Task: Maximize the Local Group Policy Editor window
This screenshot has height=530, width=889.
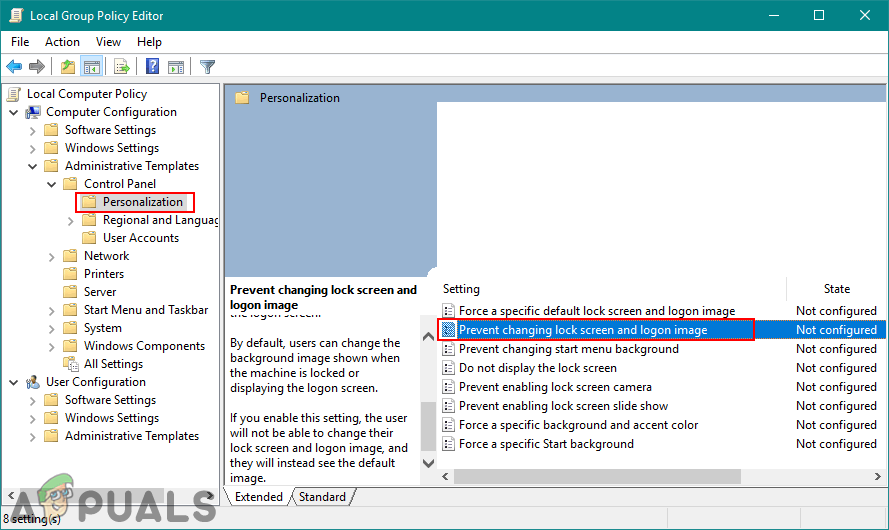Action: pos(819,15)
